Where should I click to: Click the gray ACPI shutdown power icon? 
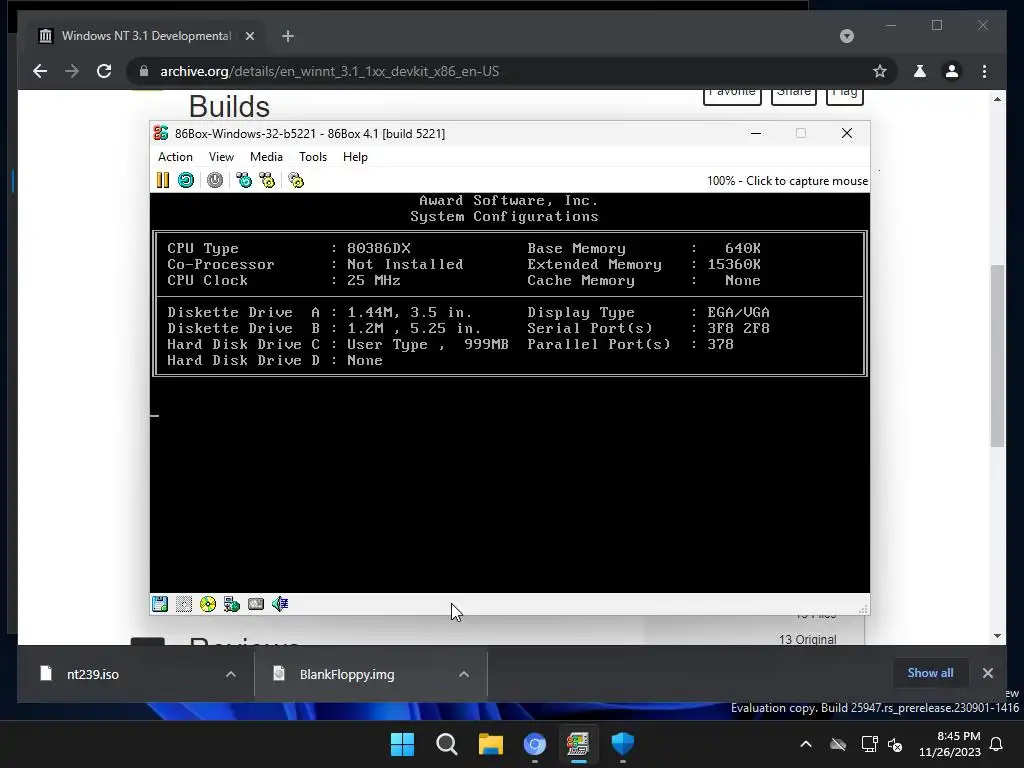coord(215,180)
